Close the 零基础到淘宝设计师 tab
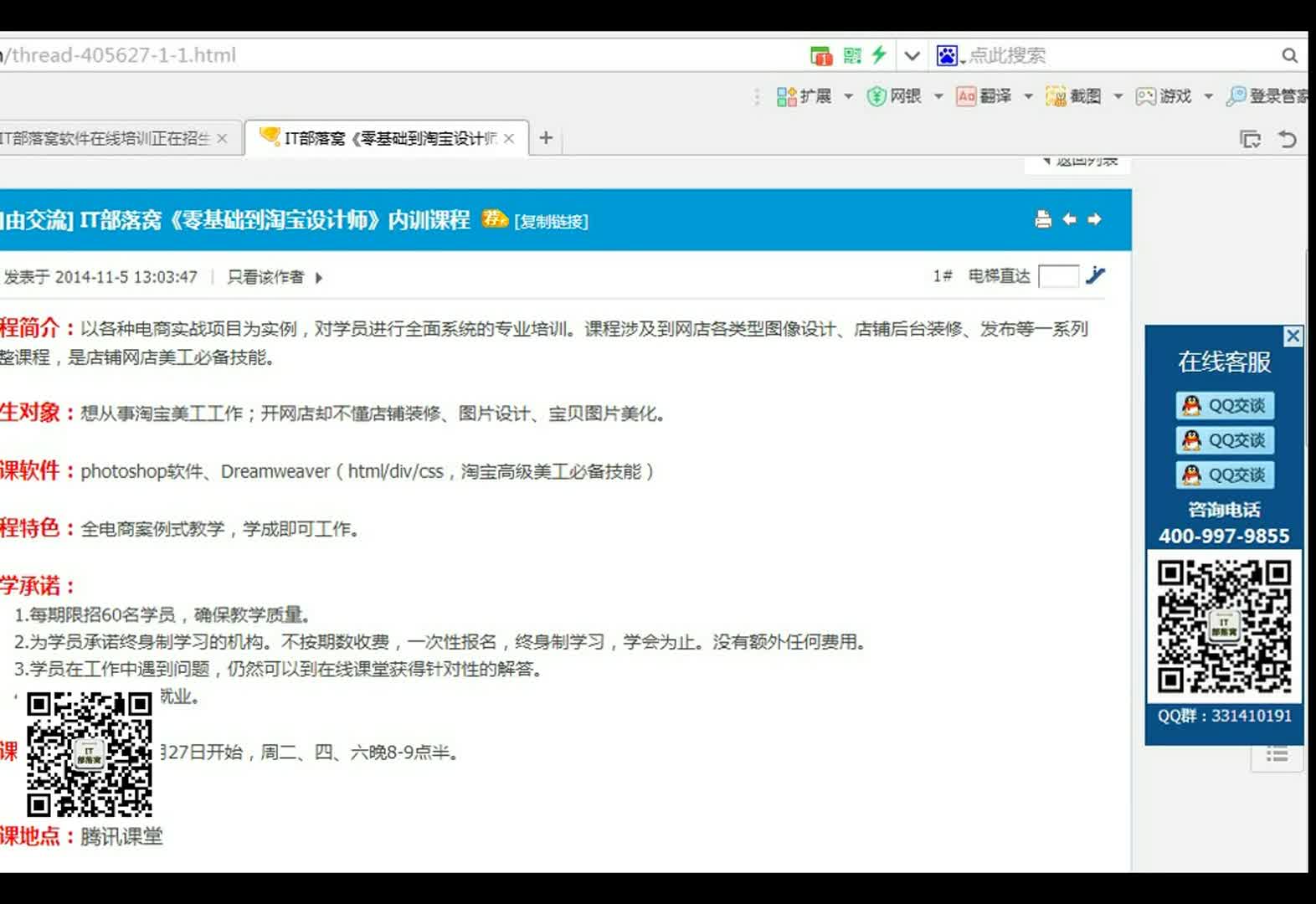The image size is (1316, 904). pos(509,138)
